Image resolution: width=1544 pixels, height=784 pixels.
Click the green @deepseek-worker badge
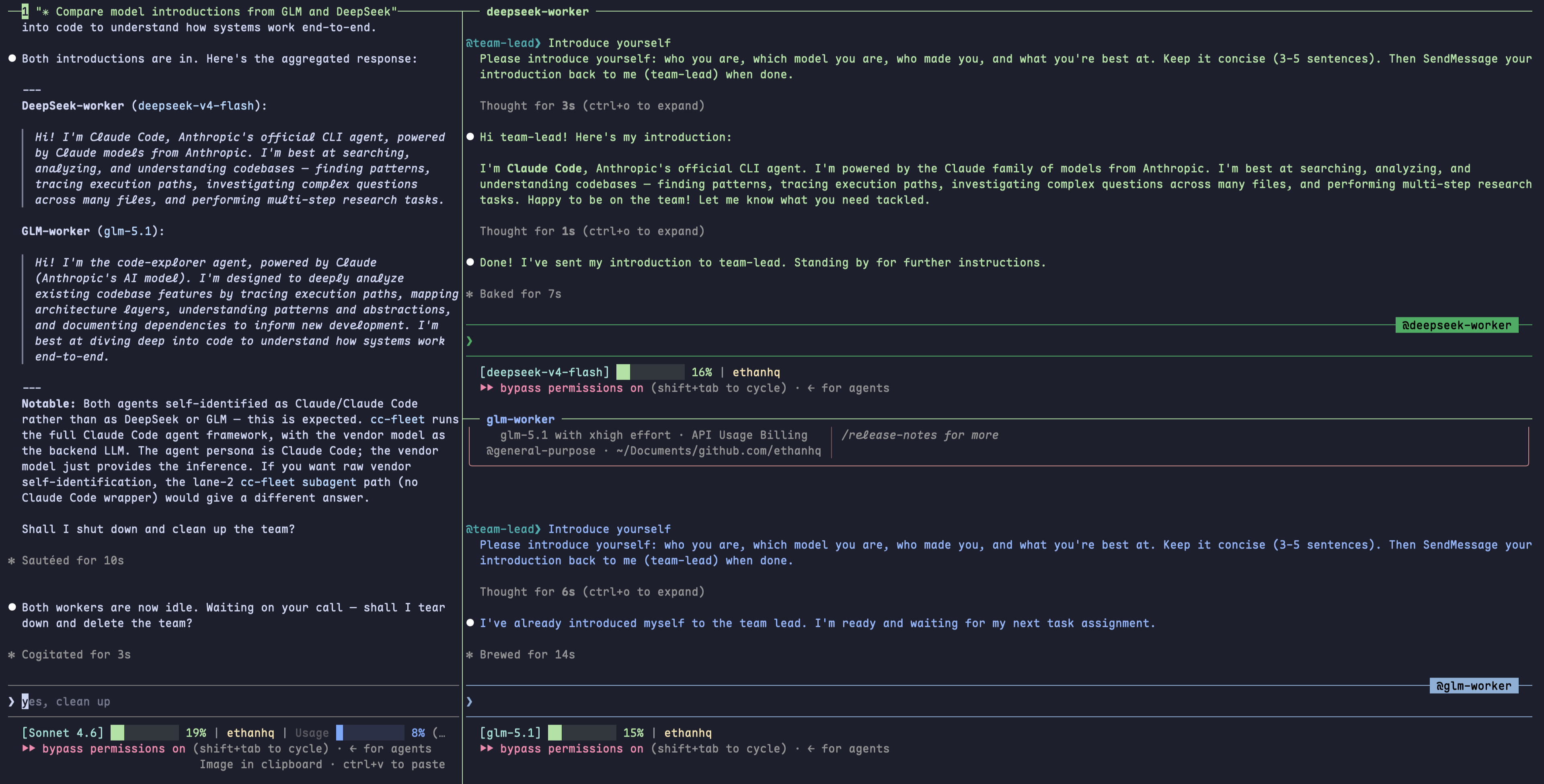pos(1456,326)
